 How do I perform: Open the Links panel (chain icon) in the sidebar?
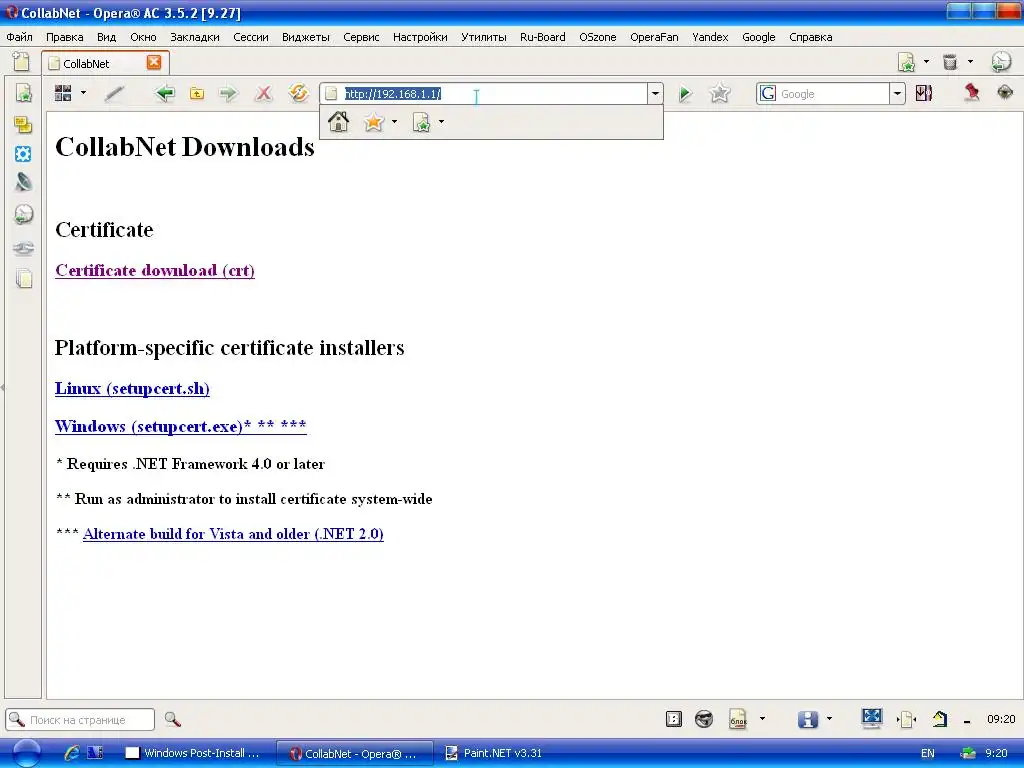tap(24, 248)
